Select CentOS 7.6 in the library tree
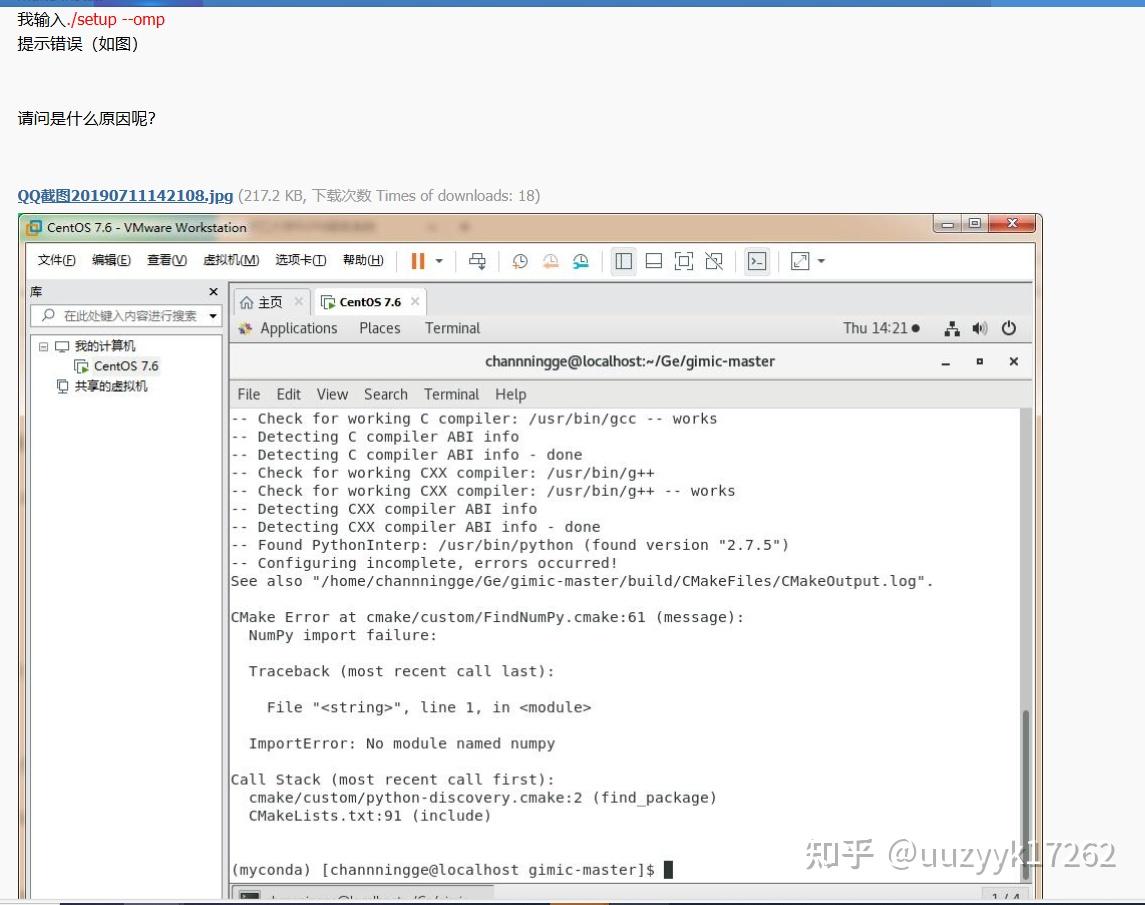The image size is (1145, 905). (x=116, y=366)
